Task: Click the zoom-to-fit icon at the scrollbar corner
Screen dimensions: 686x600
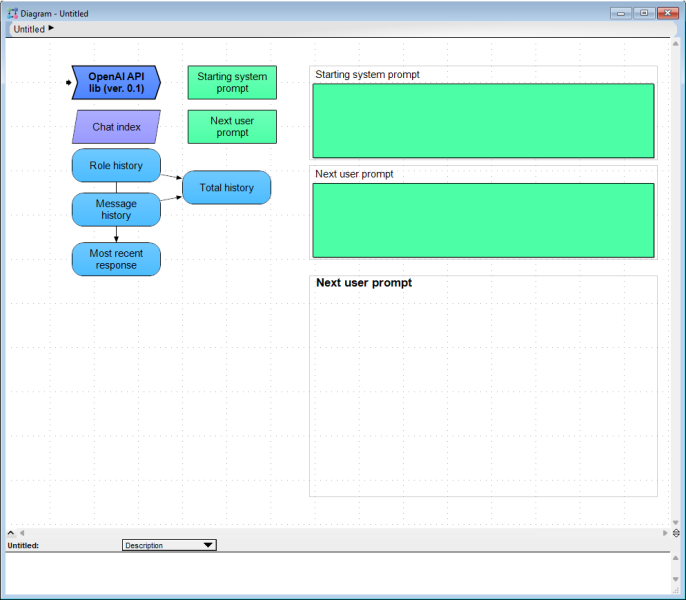Action: (676, 533)
